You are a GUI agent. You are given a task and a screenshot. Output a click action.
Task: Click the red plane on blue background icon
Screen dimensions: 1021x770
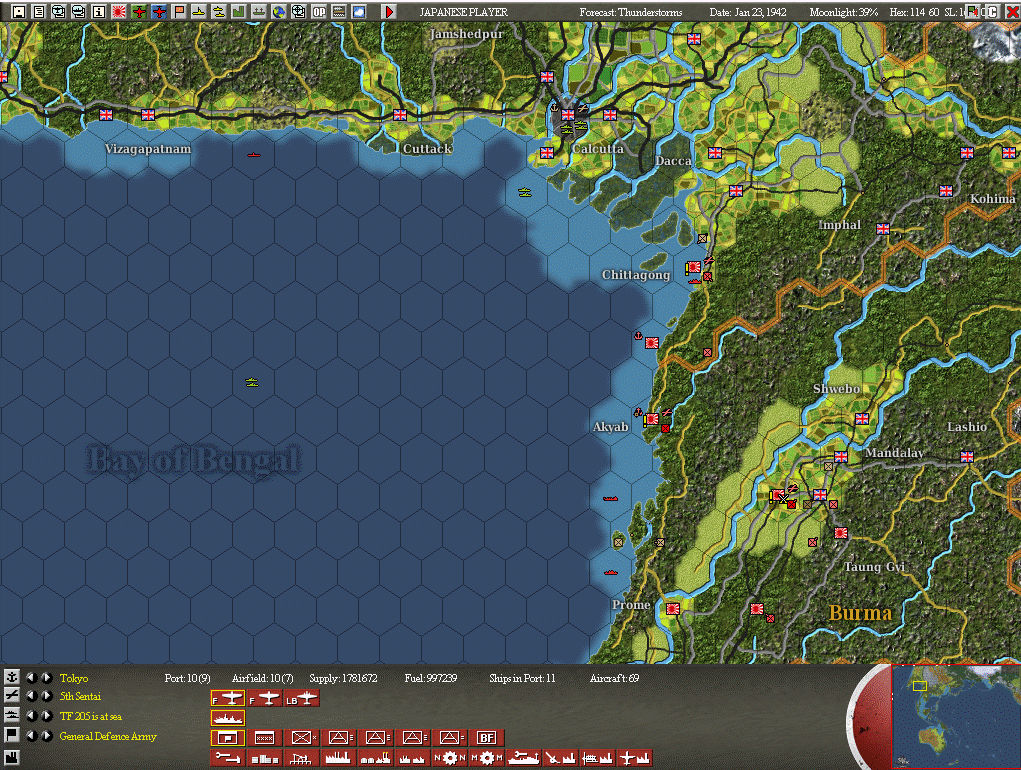(x=159, y=11)
